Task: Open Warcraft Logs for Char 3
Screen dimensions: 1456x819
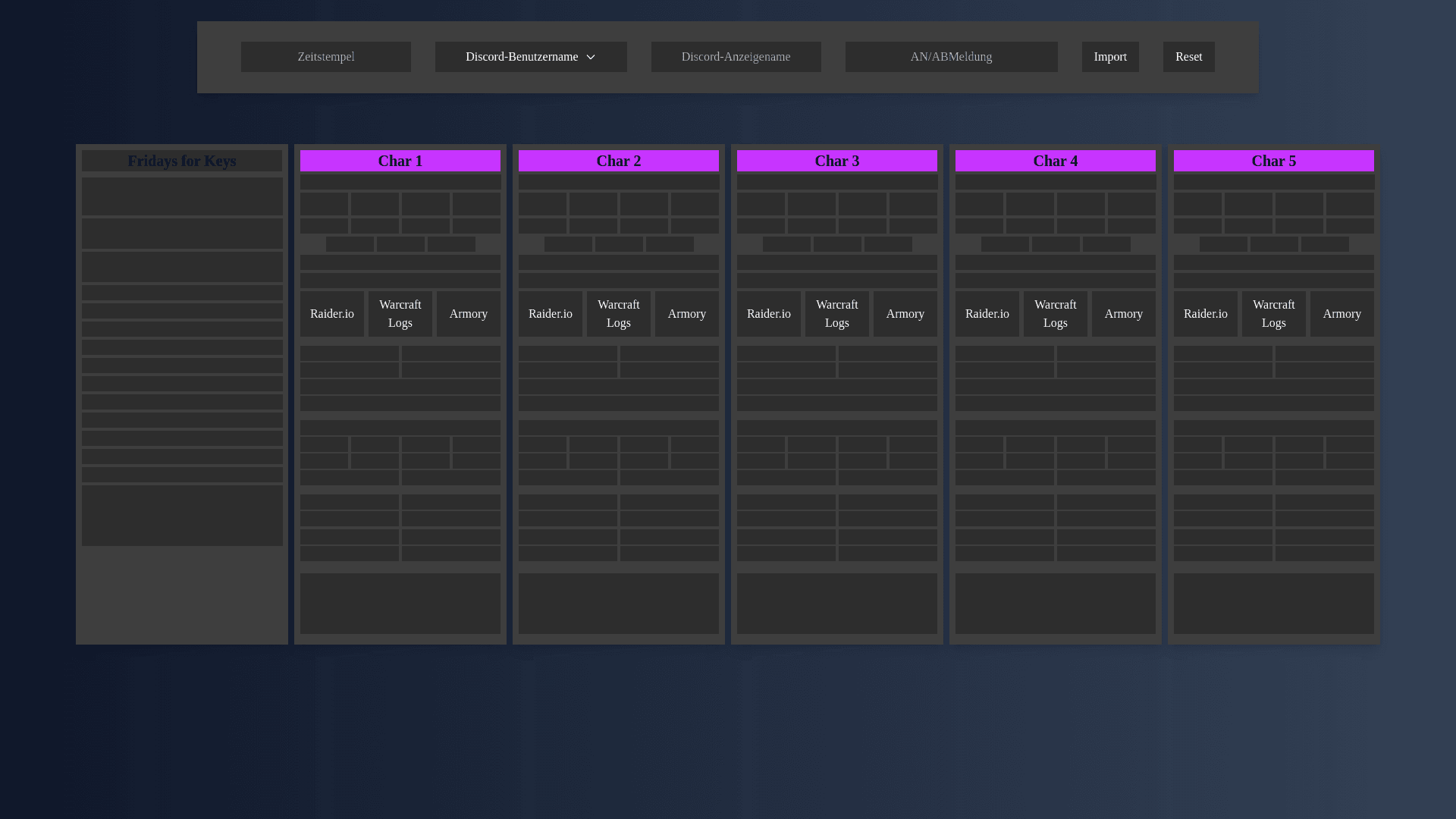Action: (836, 313)
